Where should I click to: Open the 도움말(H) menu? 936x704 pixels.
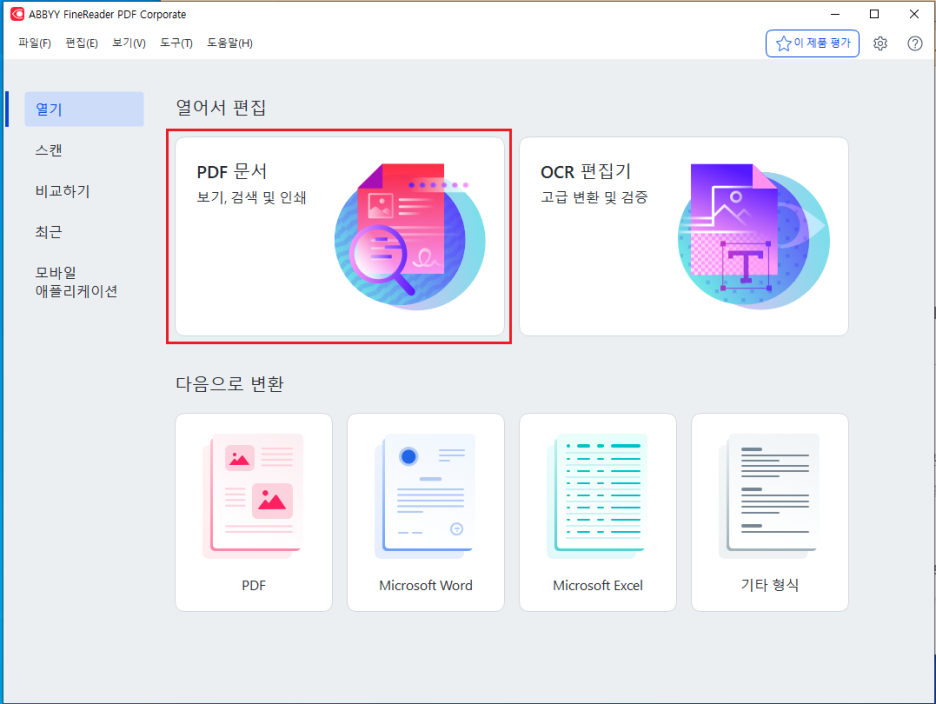coord(230,43)
